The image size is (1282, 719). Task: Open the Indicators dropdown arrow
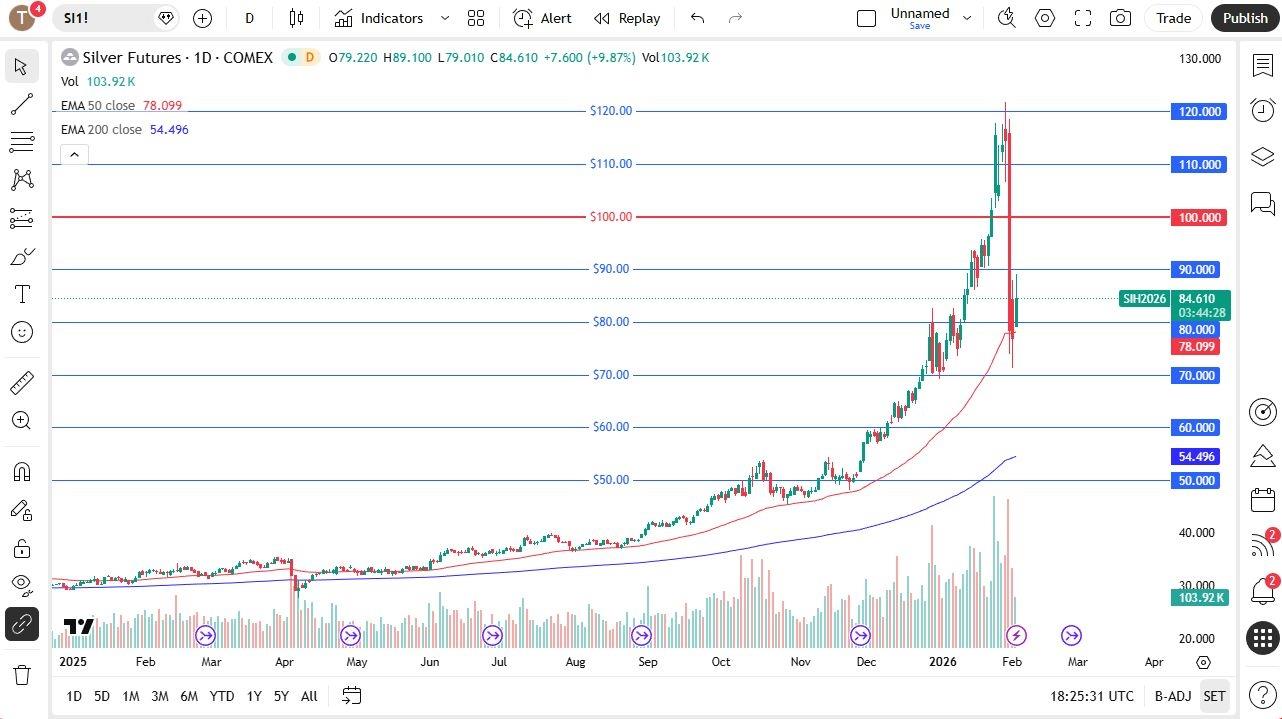click(444, 18)
